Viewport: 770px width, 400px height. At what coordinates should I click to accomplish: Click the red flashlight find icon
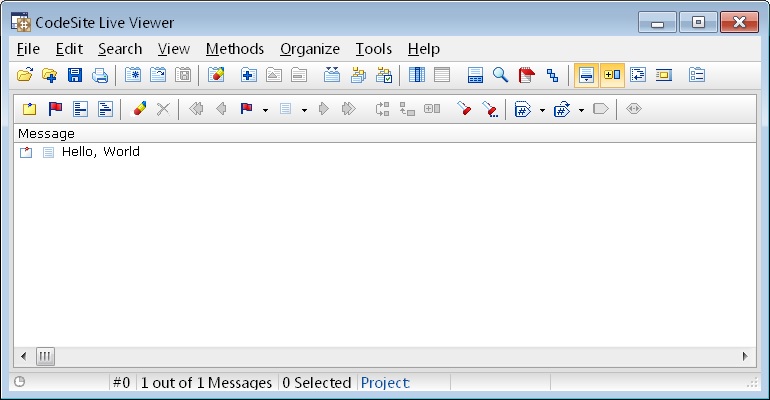coord(465,108)
